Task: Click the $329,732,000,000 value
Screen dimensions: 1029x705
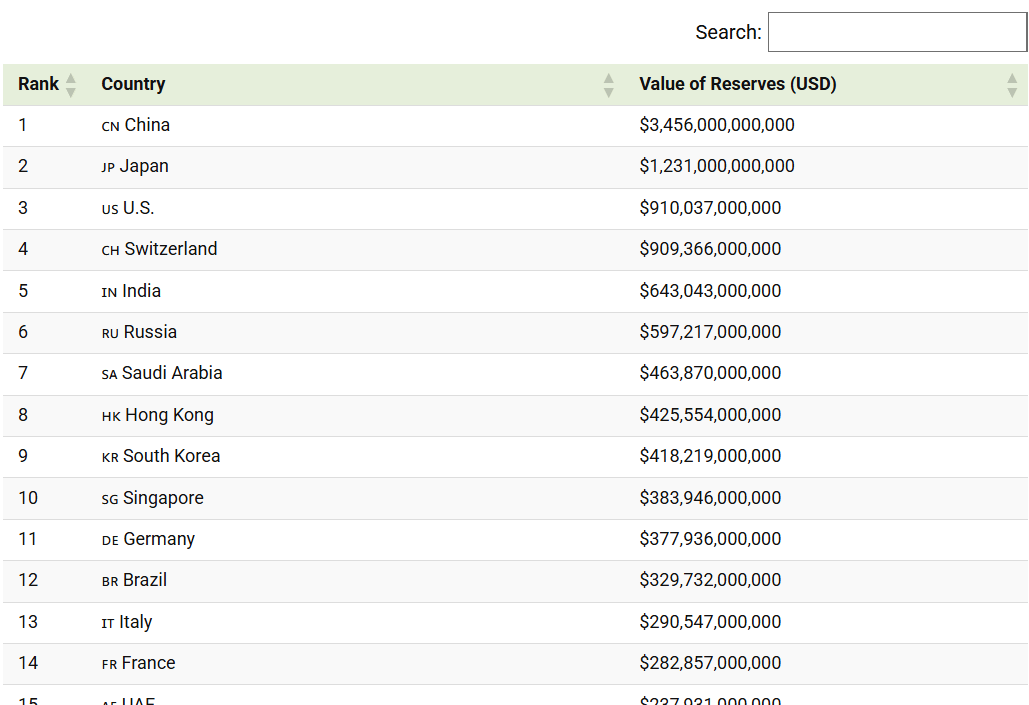Action: pyautogui.click(x=710, y=580)
